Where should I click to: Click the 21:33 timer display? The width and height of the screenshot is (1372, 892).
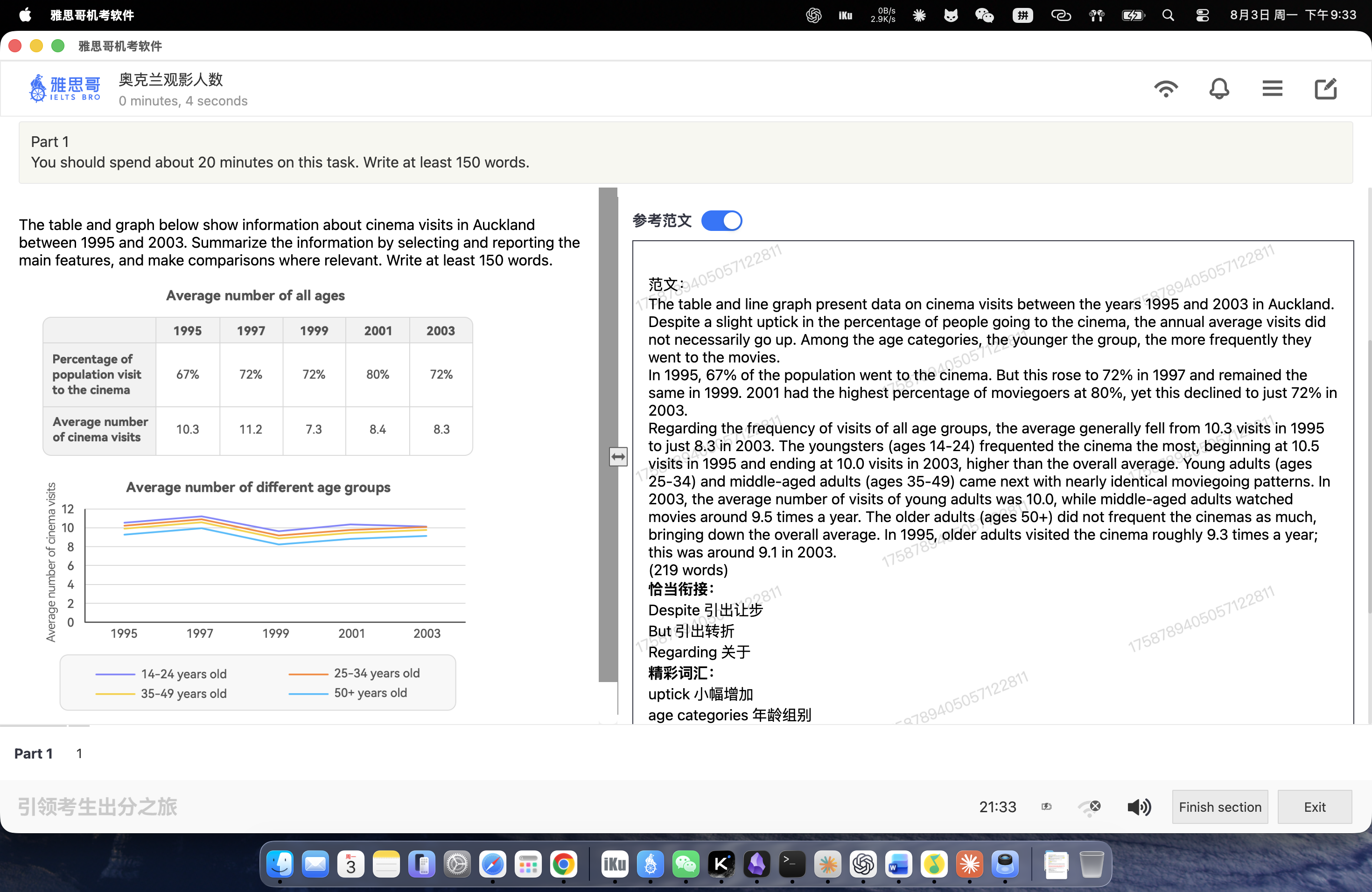point(997,807)
